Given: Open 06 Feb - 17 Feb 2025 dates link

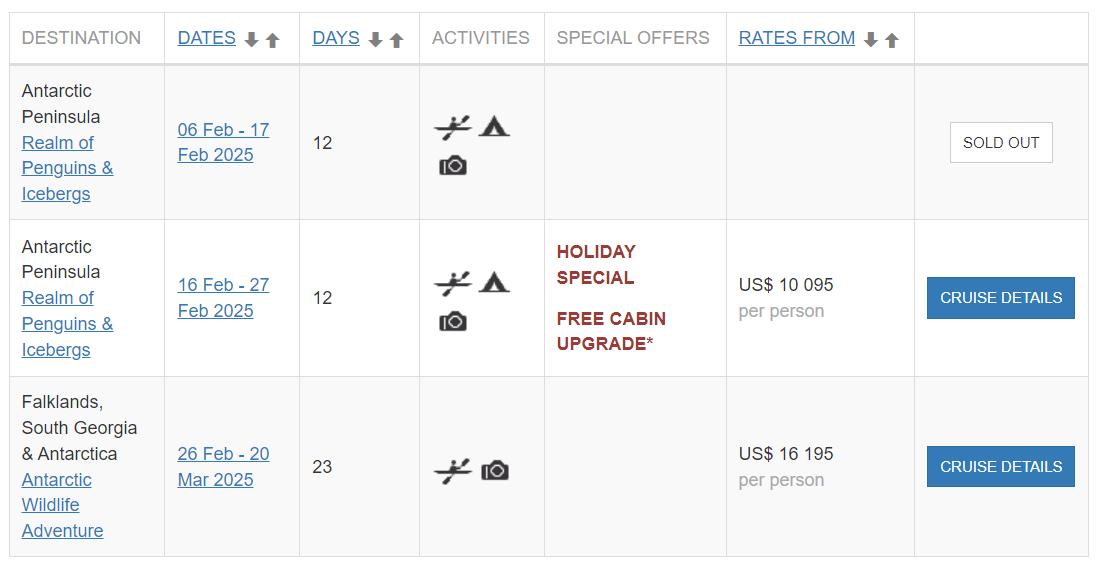Looking at the screenshot, I should click(223, 142).
